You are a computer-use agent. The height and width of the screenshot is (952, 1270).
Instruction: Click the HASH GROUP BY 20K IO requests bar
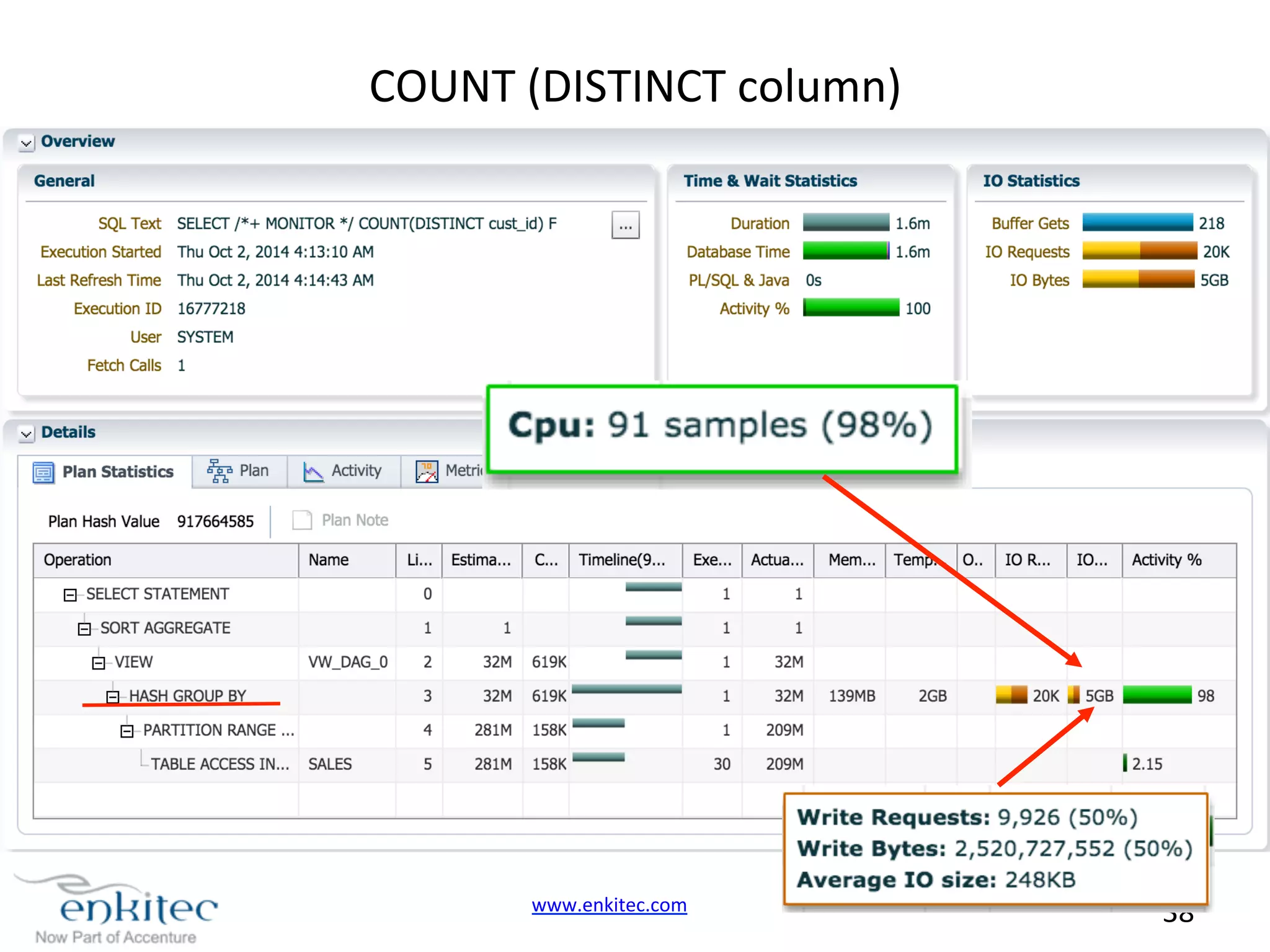[x=1011, y=695]
